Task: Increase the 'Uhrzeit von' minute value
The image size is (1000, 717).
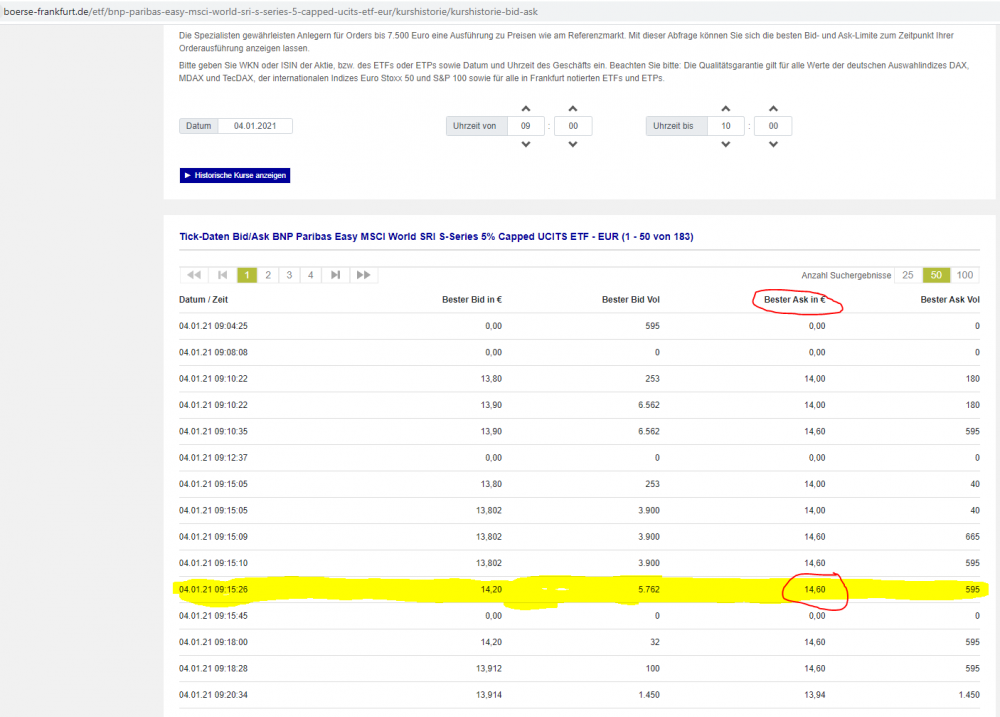Action: 573,108
